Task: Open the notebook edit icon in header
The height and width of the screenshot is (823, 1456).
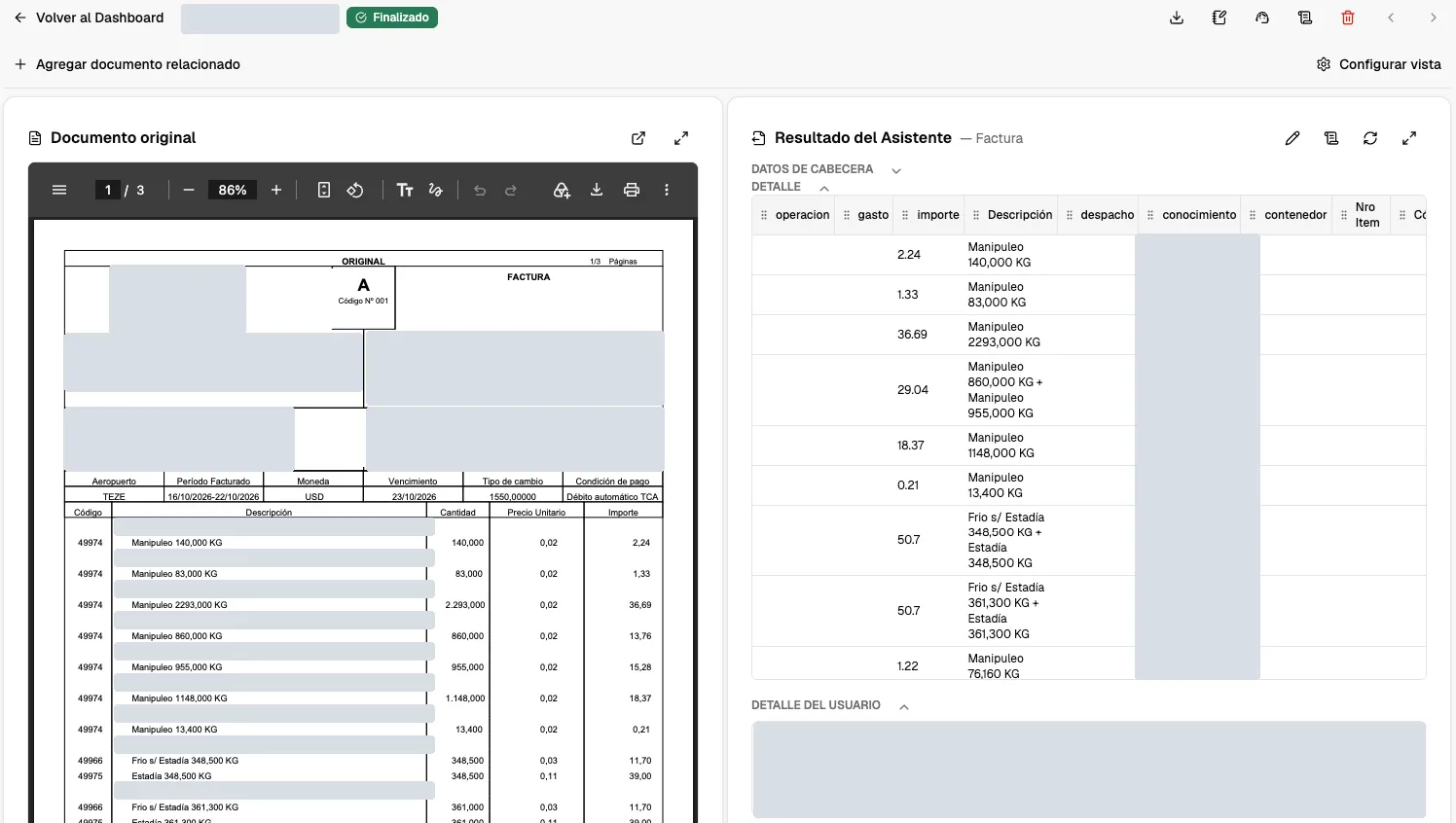Action: [x=1219, y=18]
